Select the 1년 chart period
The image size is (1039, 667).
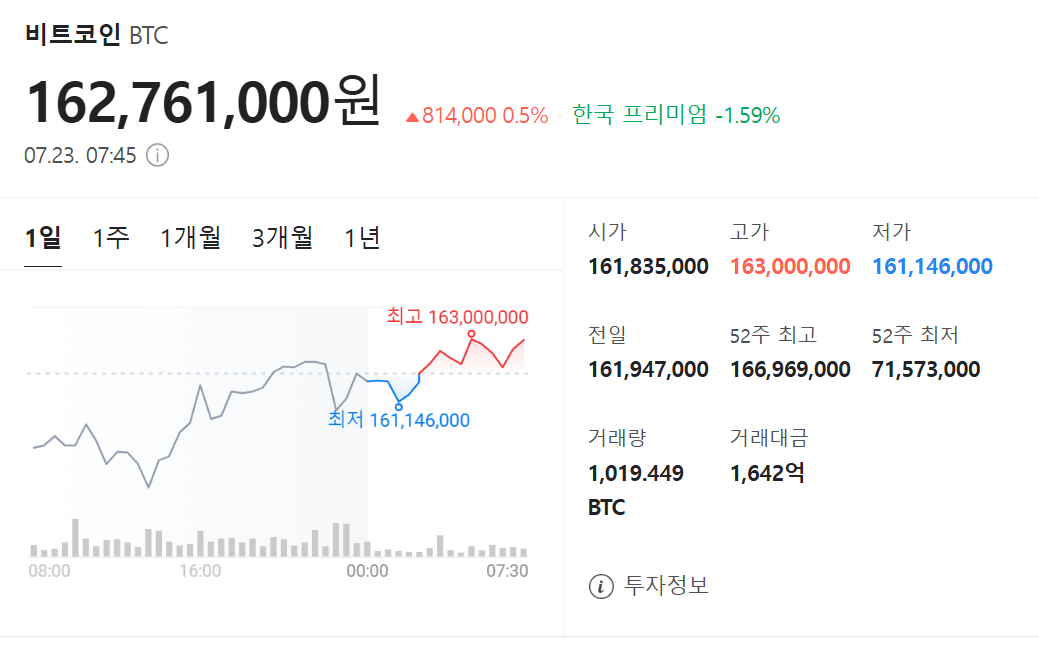coord(362,238)
